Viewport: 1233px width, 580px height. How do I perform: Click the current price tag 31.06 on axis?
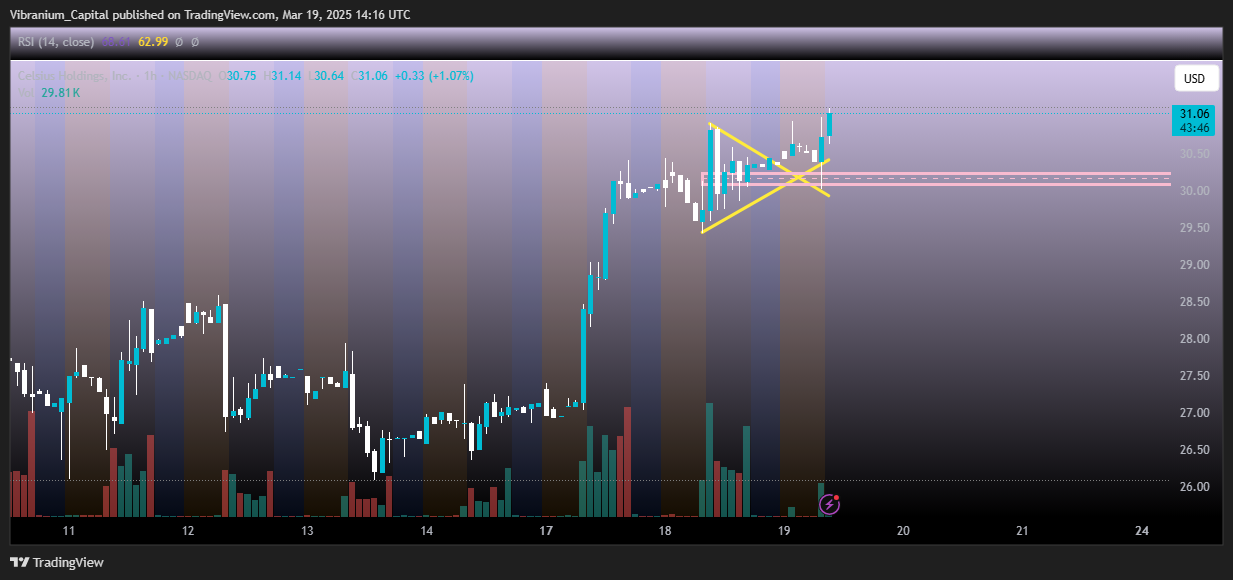click(x=1195, y=114)
